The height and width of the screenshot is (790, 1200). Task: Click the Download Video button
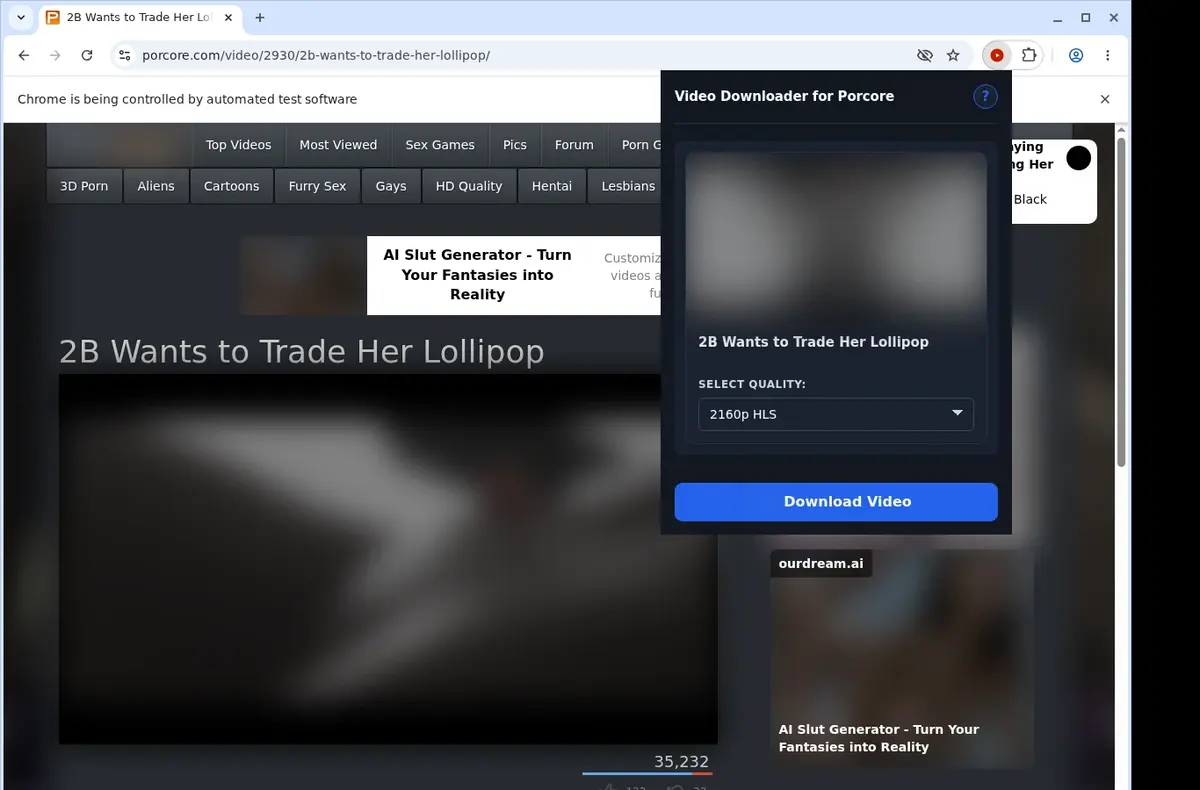tap(836, 502)
